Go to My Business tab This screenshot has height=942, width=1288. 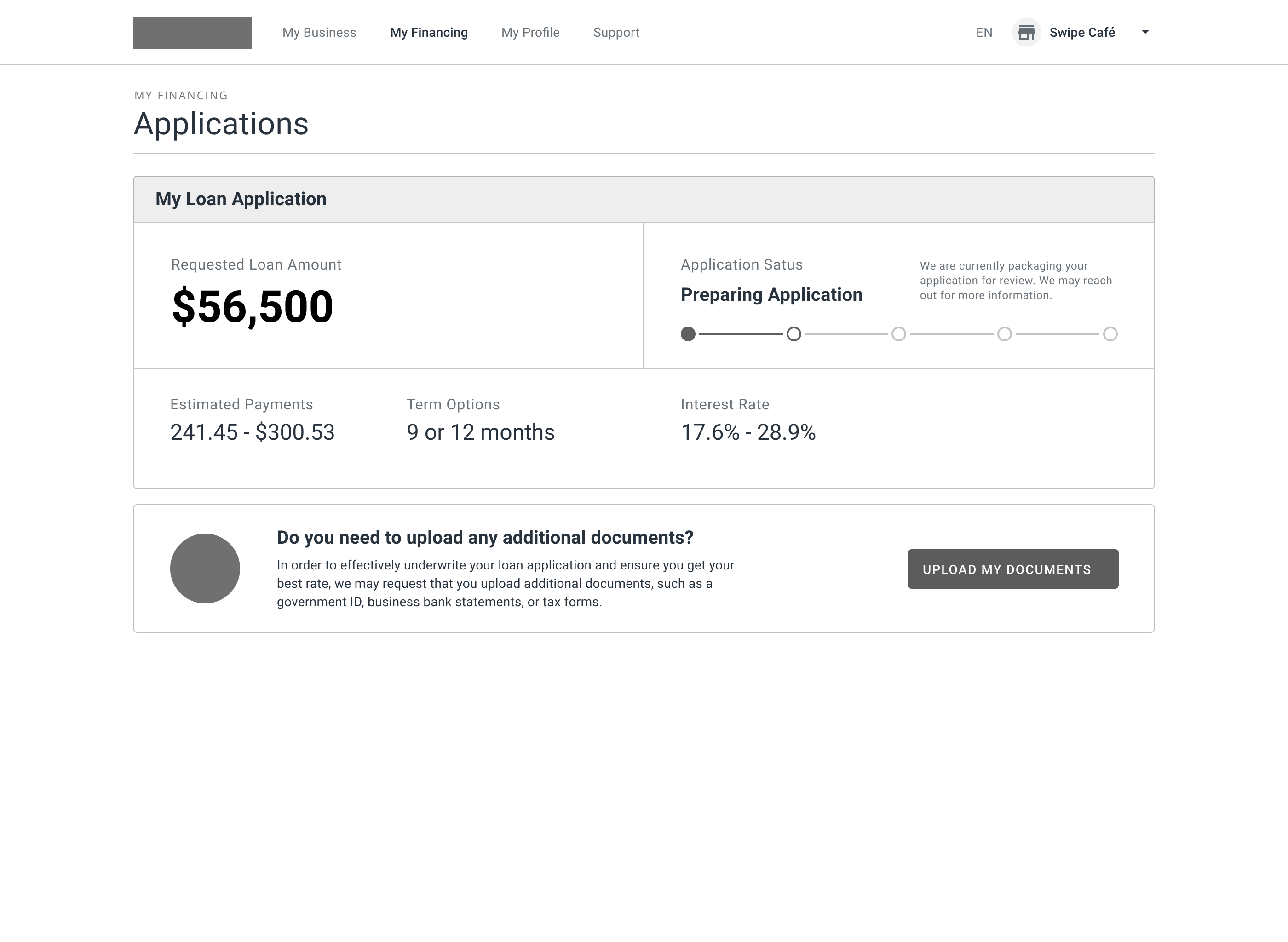pos(319,33)
